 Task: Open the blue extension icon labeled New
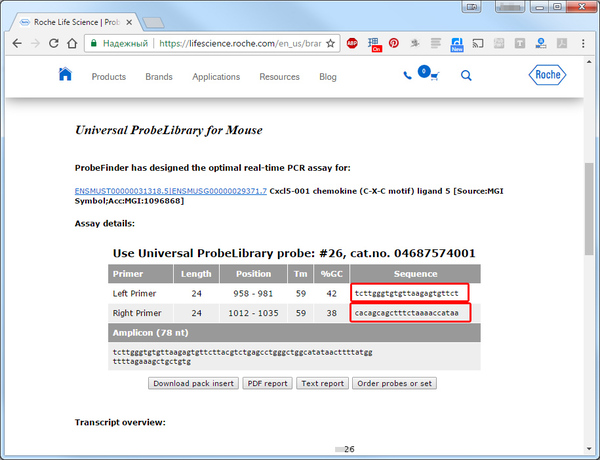tap(457, 44)
